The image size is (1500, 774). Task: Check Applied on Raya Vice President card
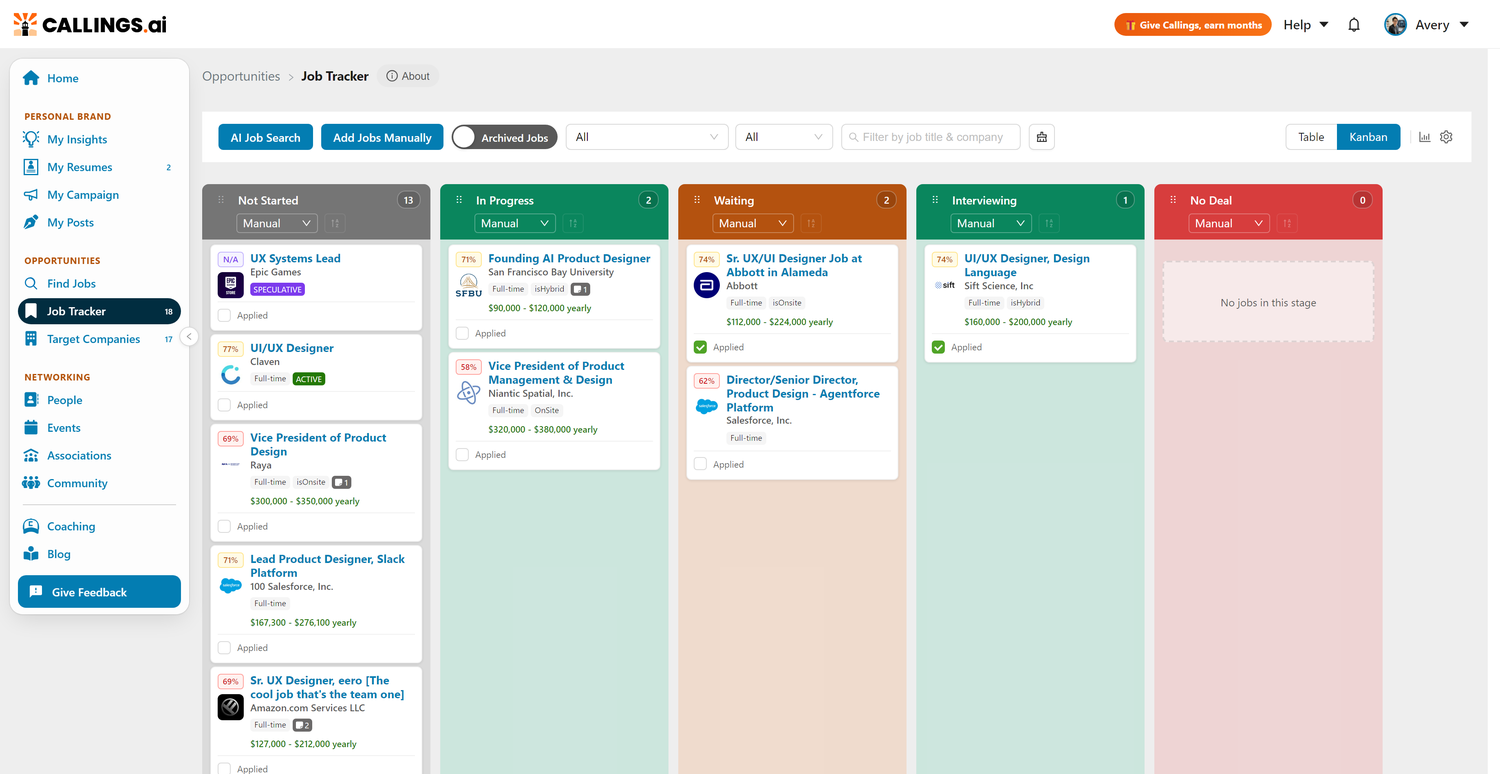click(x=224, y=526)
